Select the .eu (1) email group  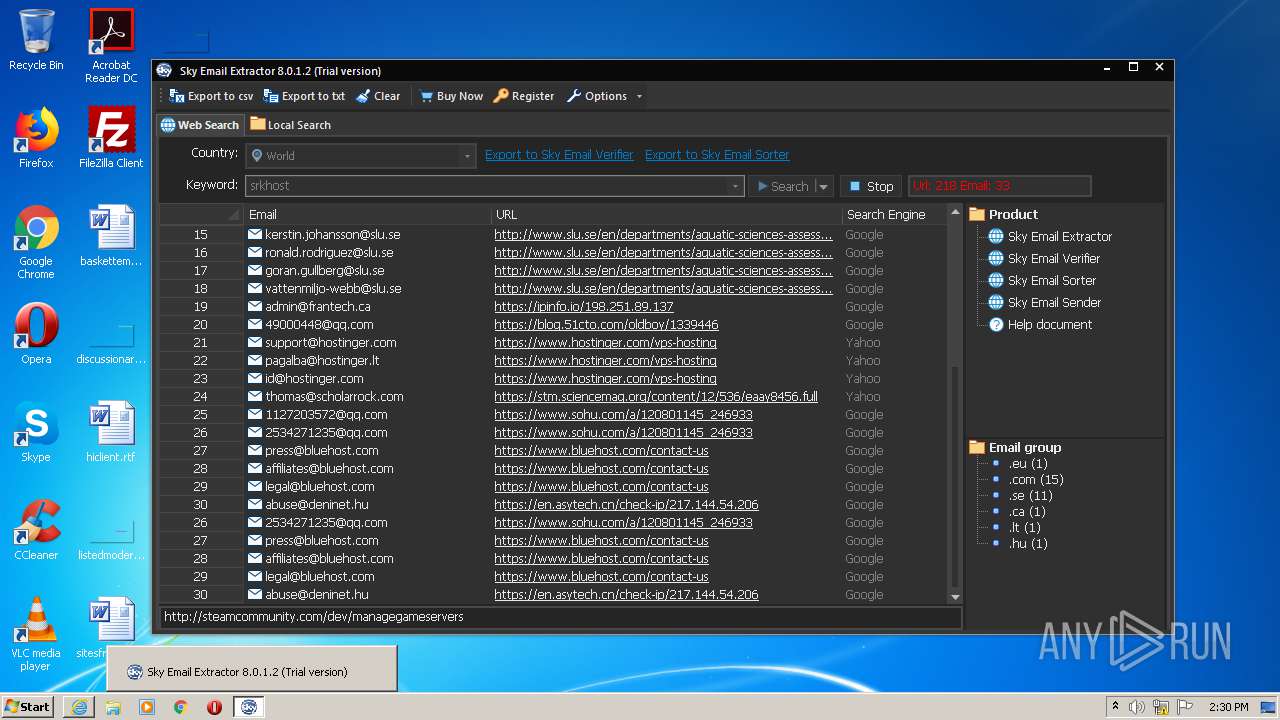tap(1027, 464)
